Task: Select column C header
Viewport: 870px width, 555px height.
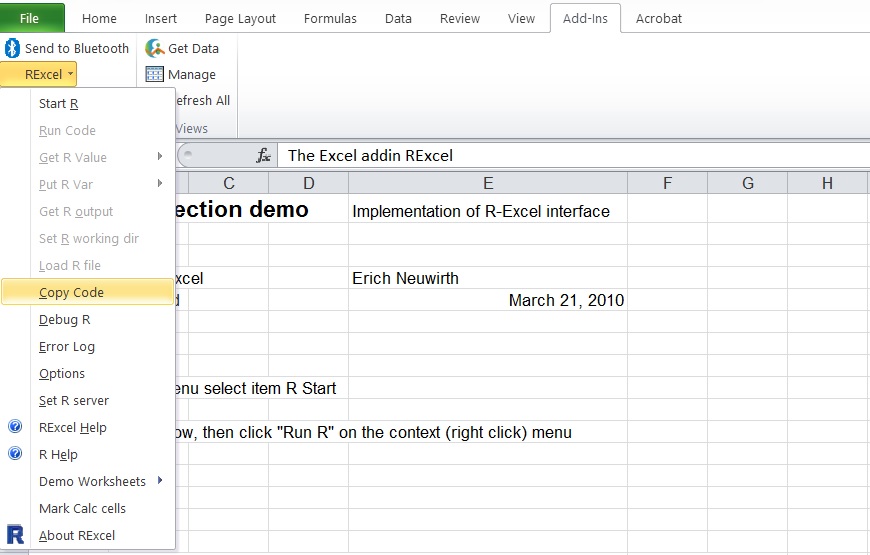Action: pos(229,183)
